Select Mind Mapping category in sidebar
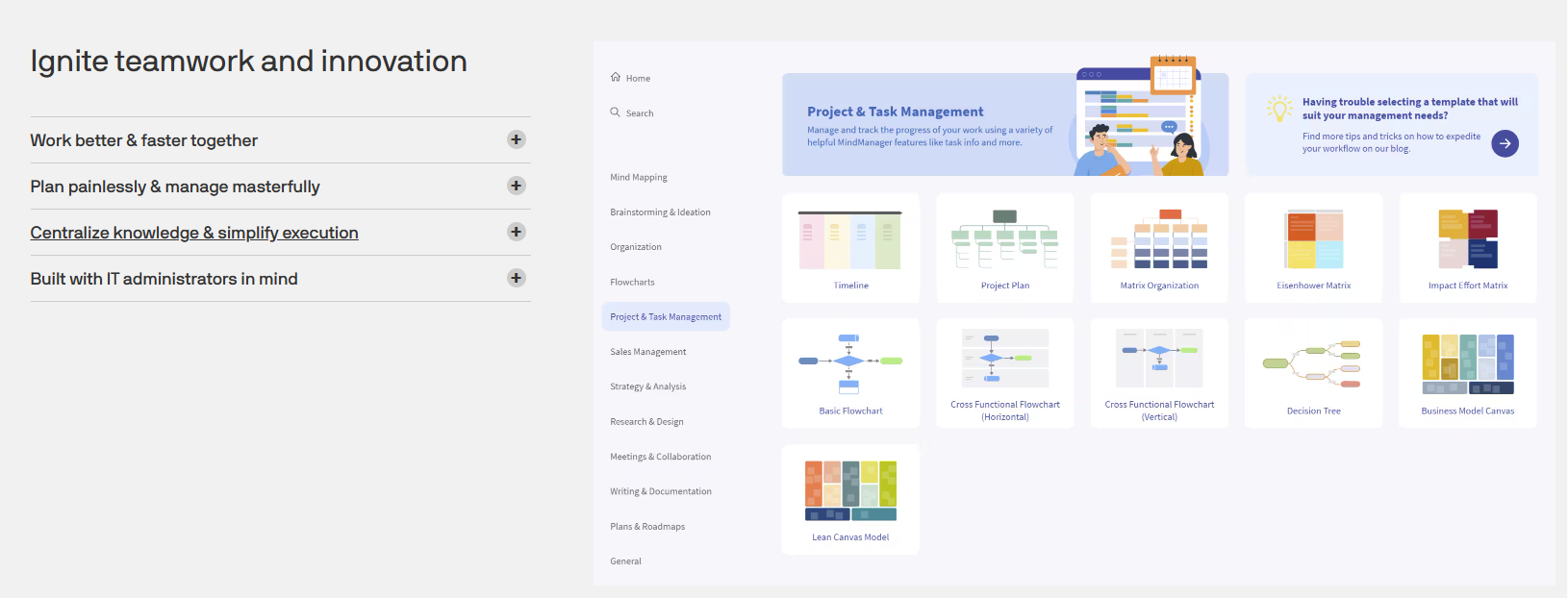 pos(639,178)
